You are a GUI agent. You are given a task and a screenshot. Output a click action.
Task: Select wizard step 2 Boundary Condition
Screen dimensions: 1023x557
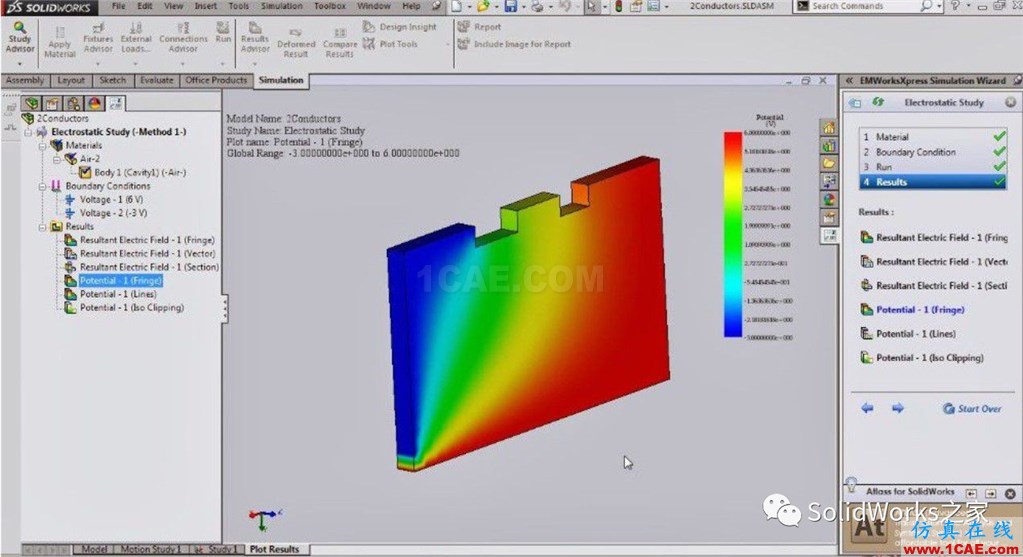(x=934, y=152)
